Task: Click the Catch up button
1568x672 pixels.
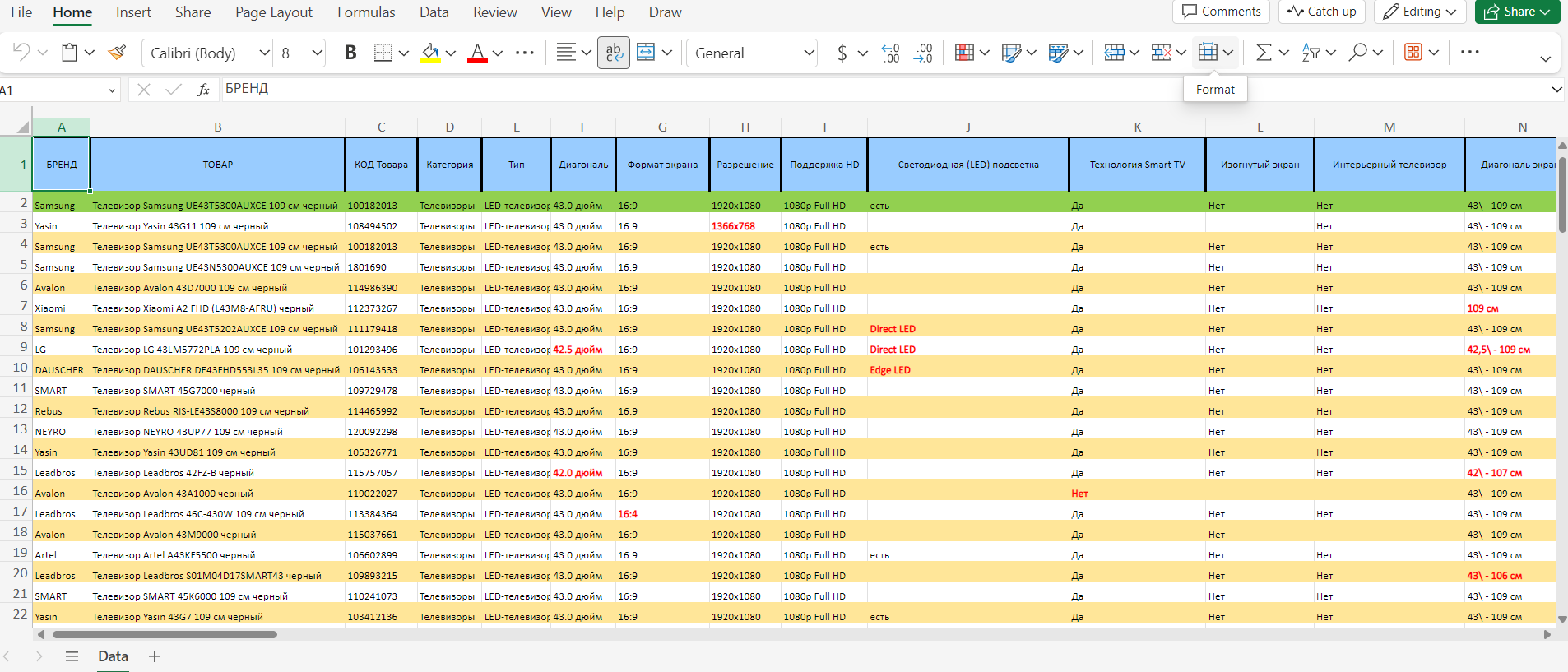Action: point(1322,12)
